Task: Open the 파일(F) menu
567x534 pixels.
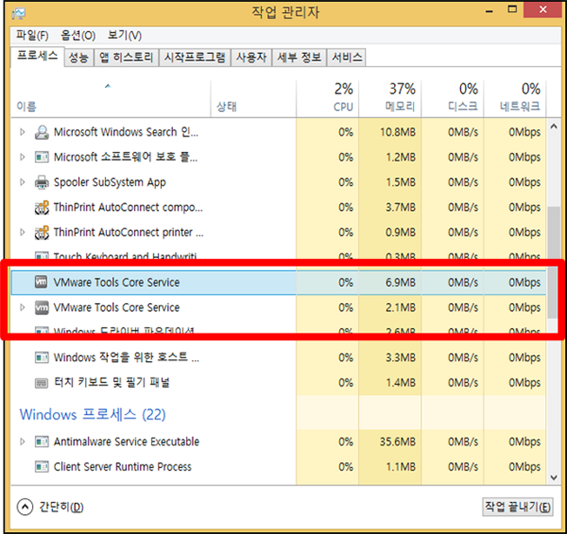Action: coord(32,35)
